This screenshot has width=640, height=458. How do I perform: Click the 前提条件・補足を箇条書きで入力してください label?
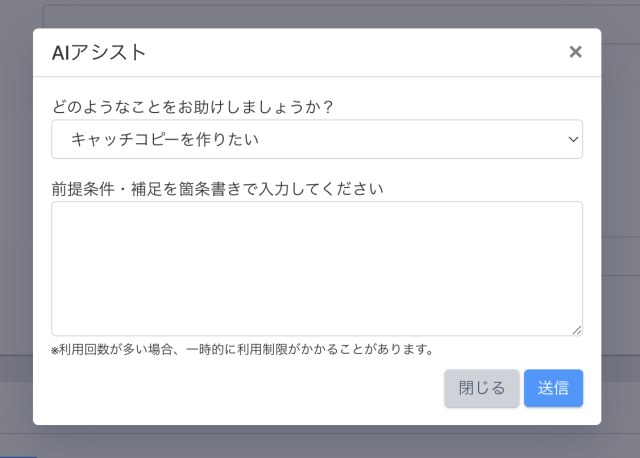point(218,187)
